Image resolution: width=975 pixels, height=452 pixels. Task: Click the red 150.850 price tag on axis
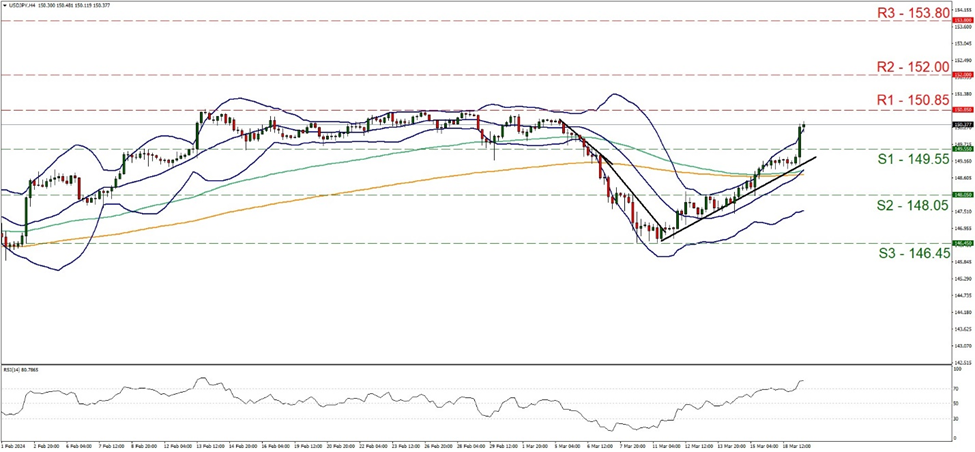click(x=959, y=109)
